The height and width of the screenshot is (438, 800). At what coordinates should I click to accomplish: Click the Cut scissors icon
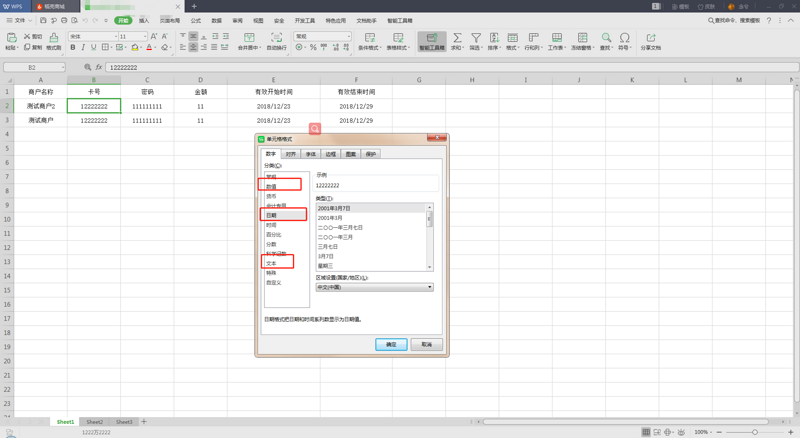point(28,36)
